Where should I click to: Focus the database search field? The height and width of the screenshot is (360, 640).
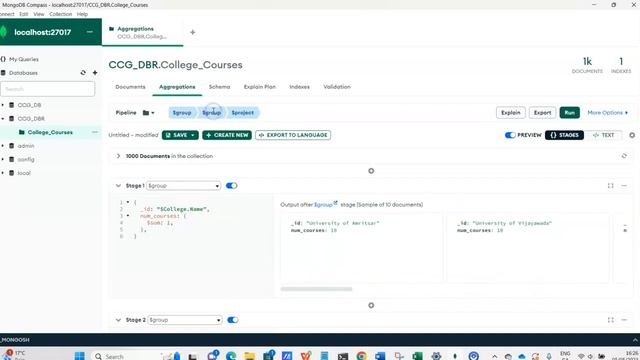click(x=48, y=89)
